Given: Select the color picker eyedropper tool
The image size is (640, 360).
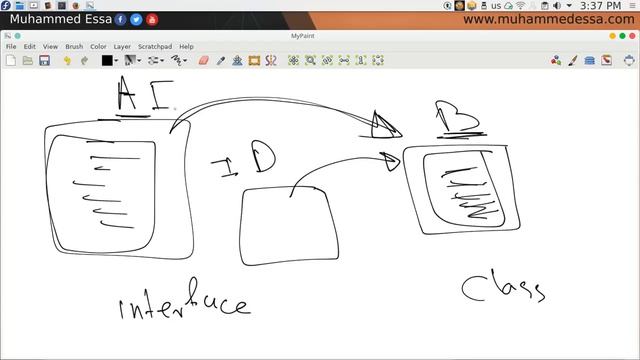Looking at the screenshot, I should [221, 61].
